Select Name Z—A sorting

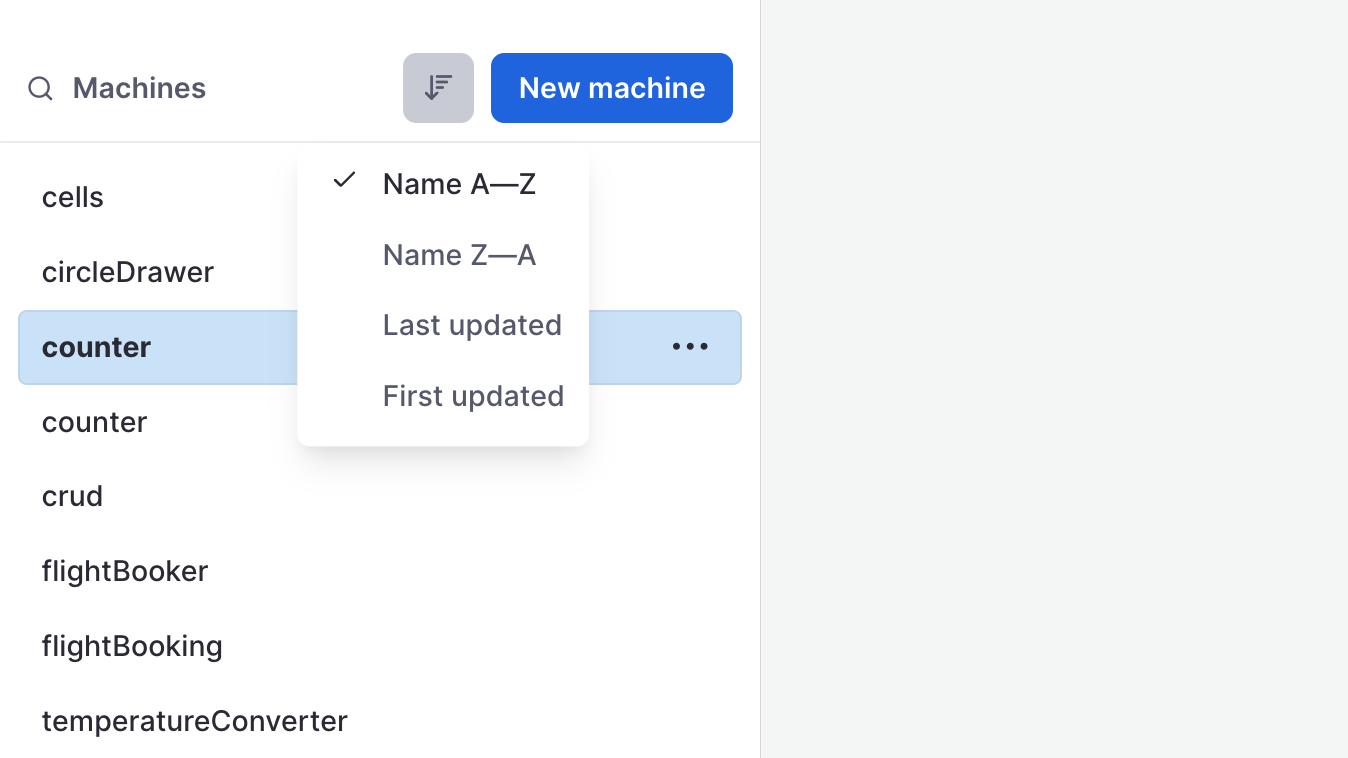click(459, 254)
